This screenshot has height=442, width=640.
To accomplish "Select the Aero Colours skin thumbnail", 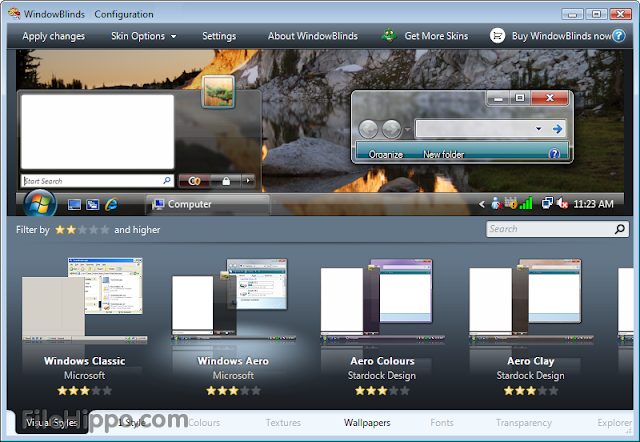I will click(382, 300).
